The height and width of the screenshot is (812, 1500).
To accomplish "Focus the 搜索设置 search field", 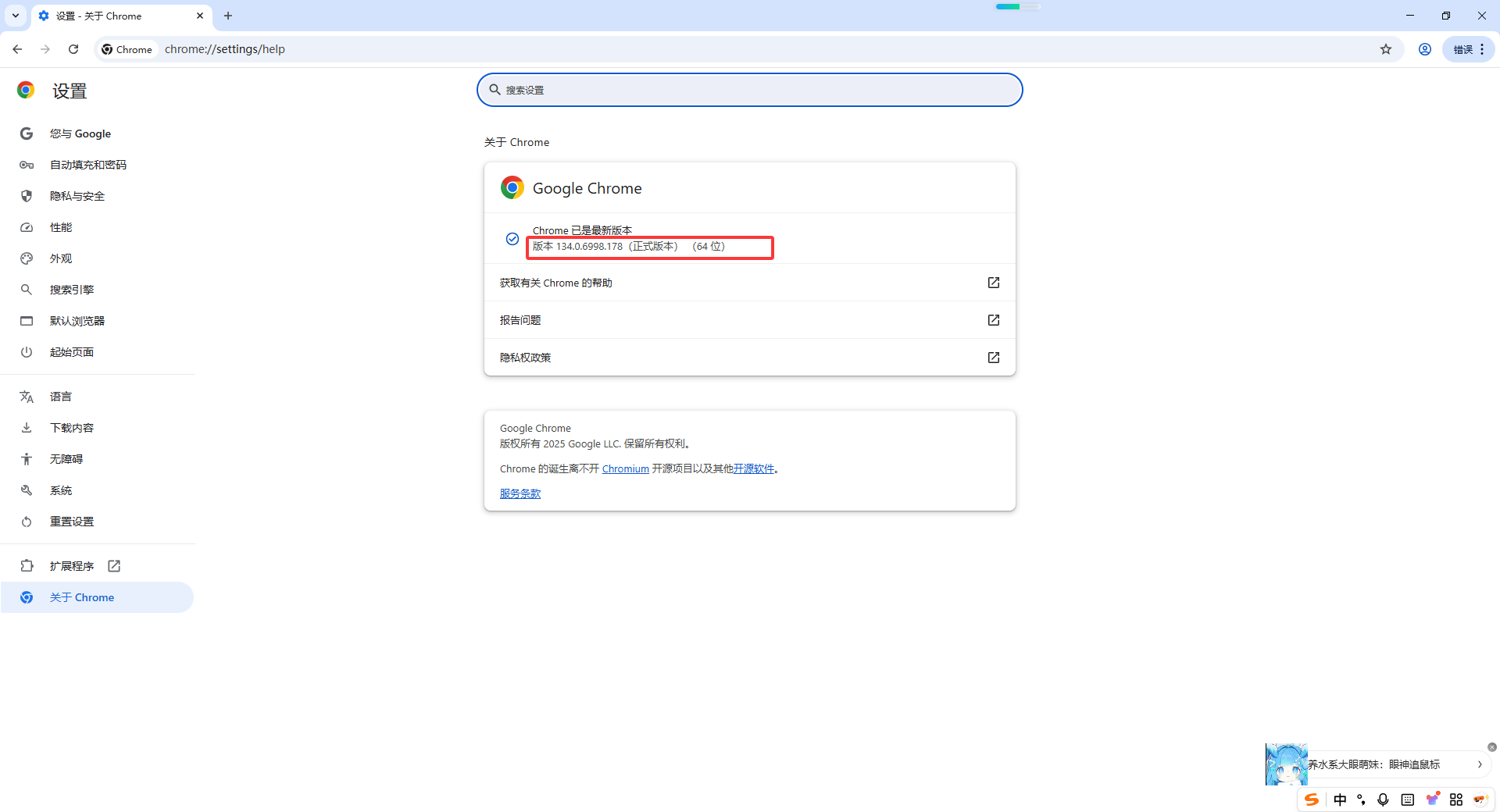I will click(750, 90).
